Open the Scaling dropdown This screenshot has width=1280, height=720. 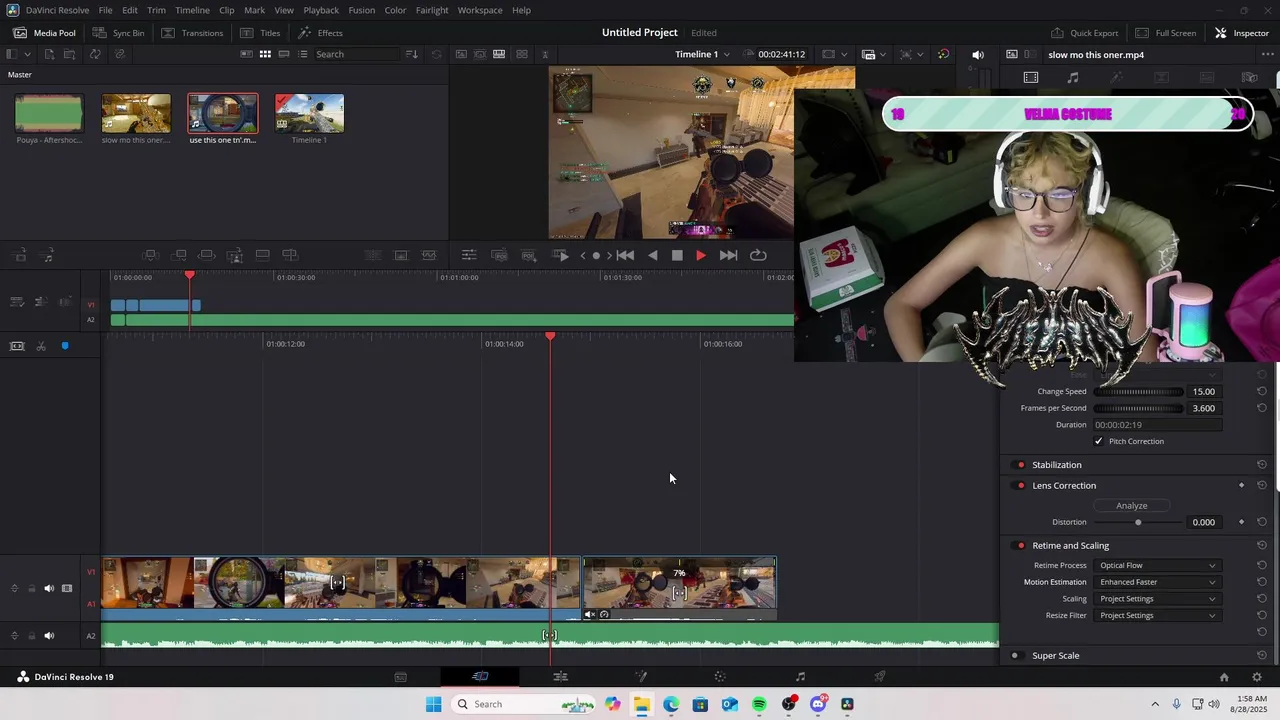click(x=1157, y=599)
